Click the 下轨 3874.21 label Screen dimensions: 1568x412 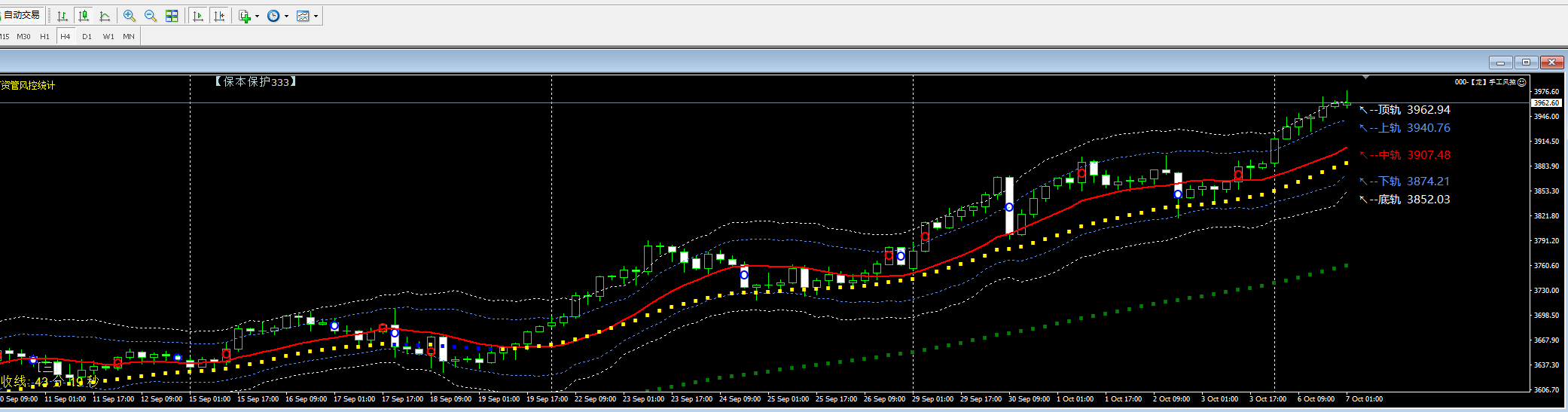(1405, 182)
